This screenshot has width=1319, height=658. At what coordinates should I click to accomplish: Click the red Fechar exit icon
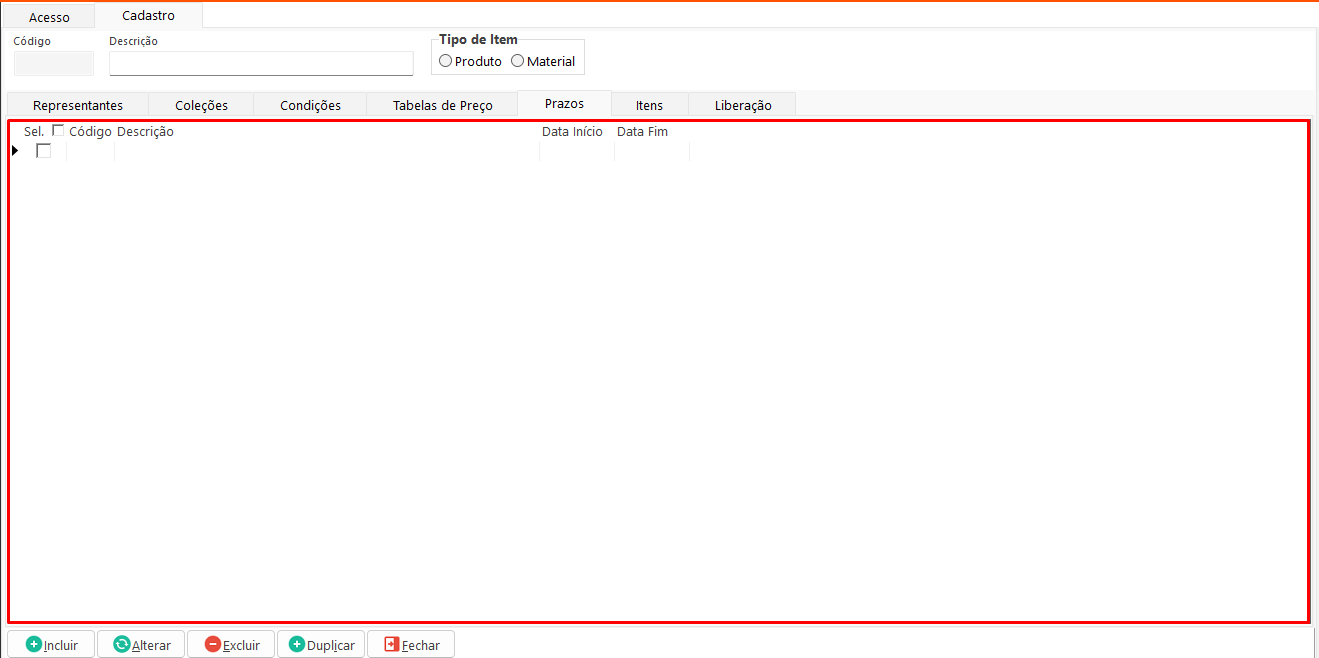click(391, 645)
